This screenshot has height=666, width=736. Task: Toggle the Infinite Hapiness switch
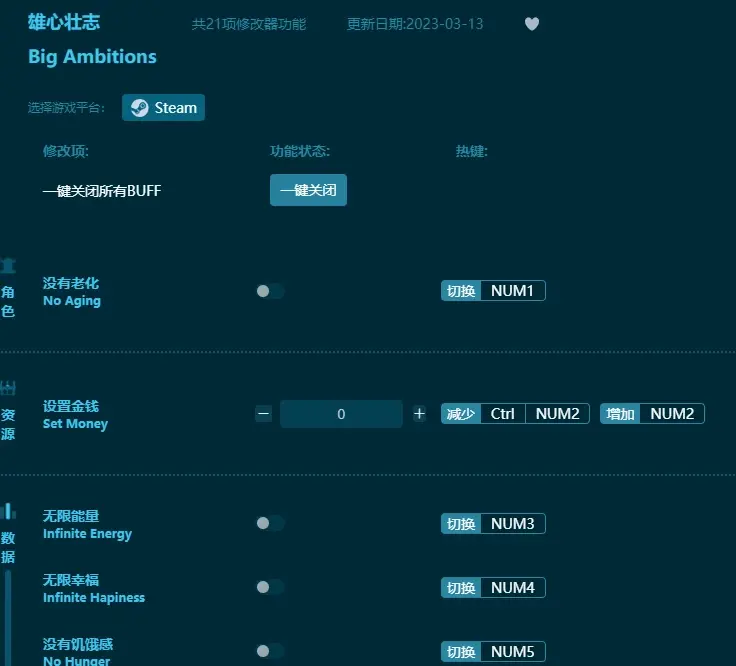coord(270,587)
